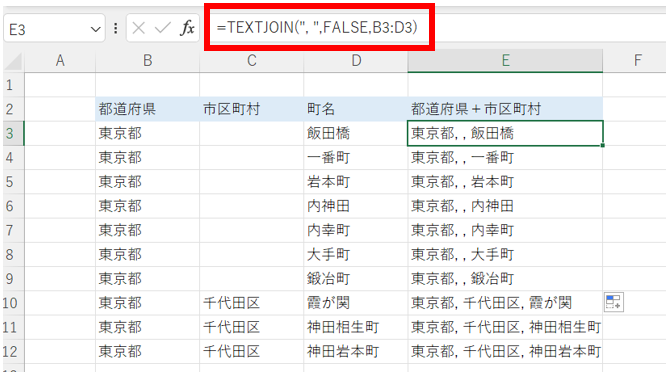This screenshot has width=672, height=377.
Task: Click cell 内幸町 in column D
Action: tap(356, 230)
